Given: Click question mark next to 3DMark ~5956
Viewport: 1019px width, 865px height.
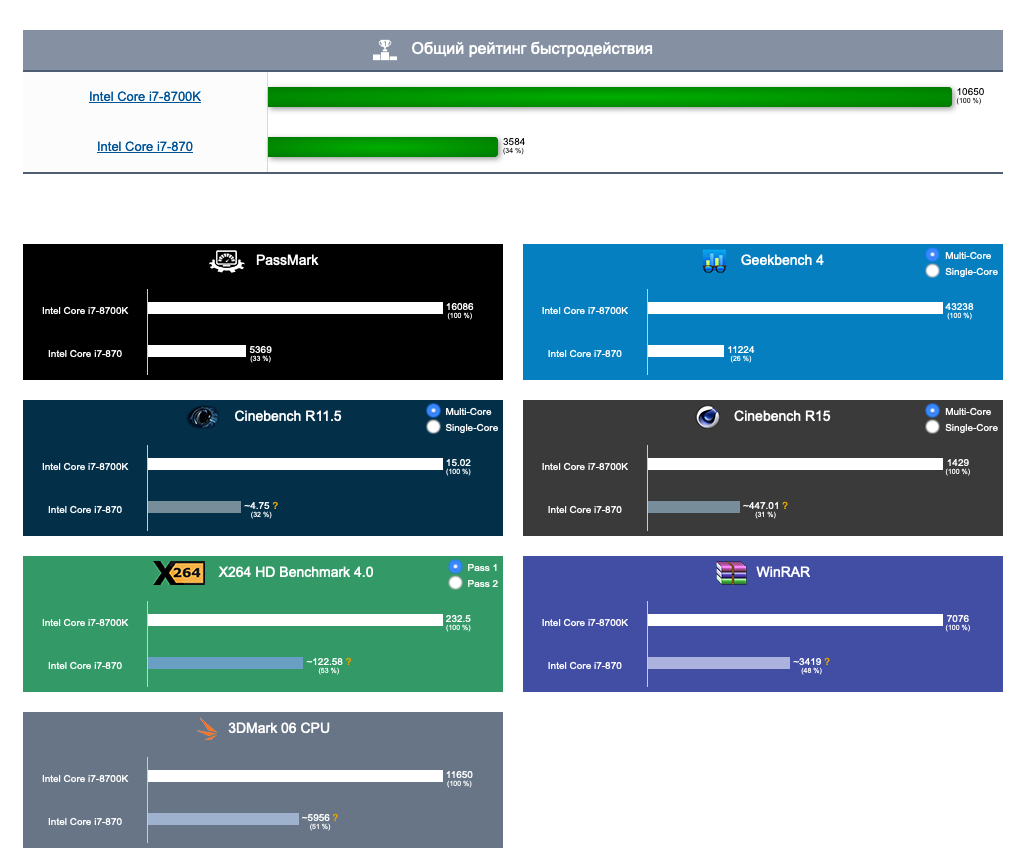Looking at the screenshot, I should [335, 818].
